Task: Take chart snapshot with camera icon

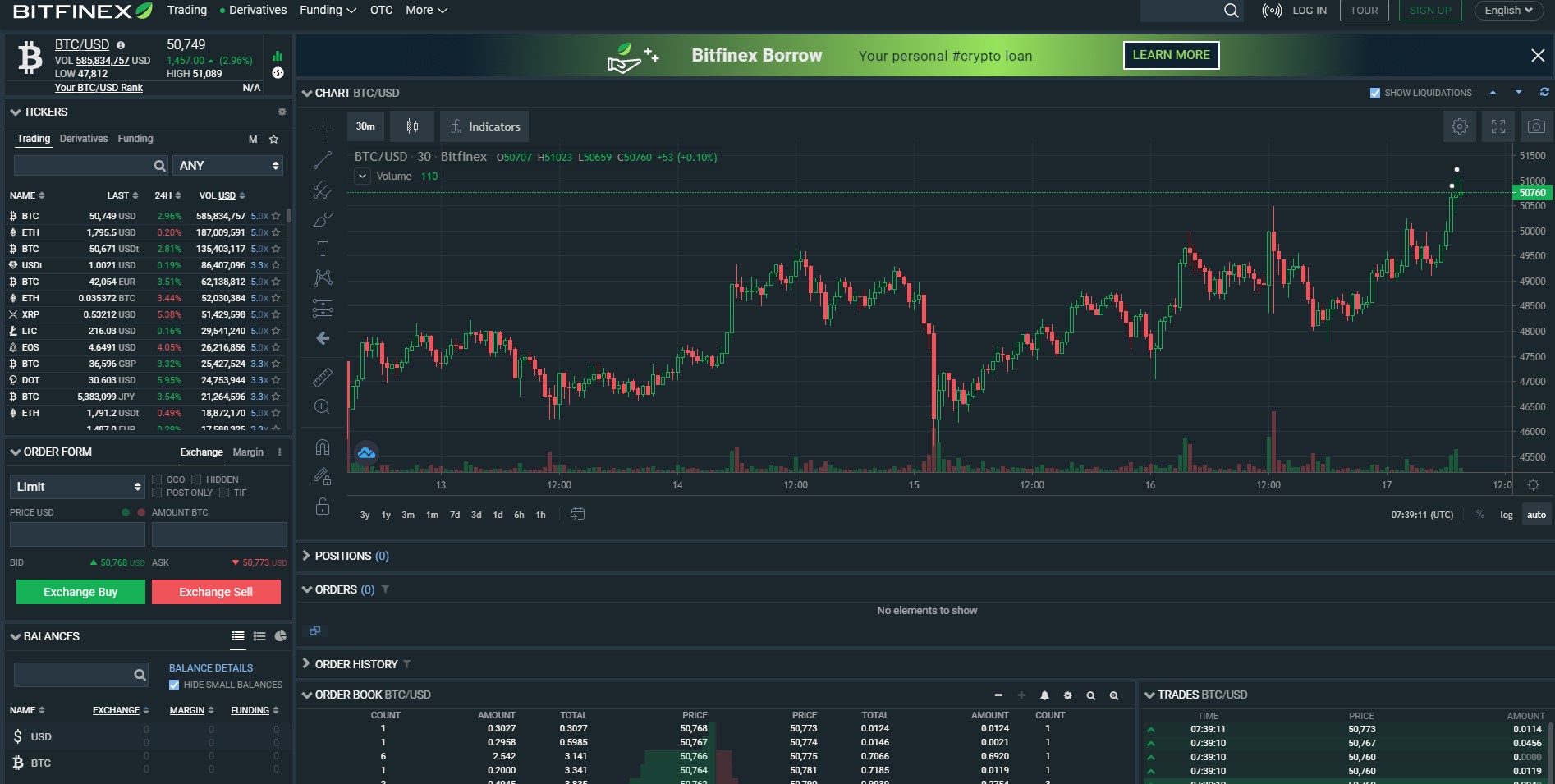Action: pos(1535,126)
